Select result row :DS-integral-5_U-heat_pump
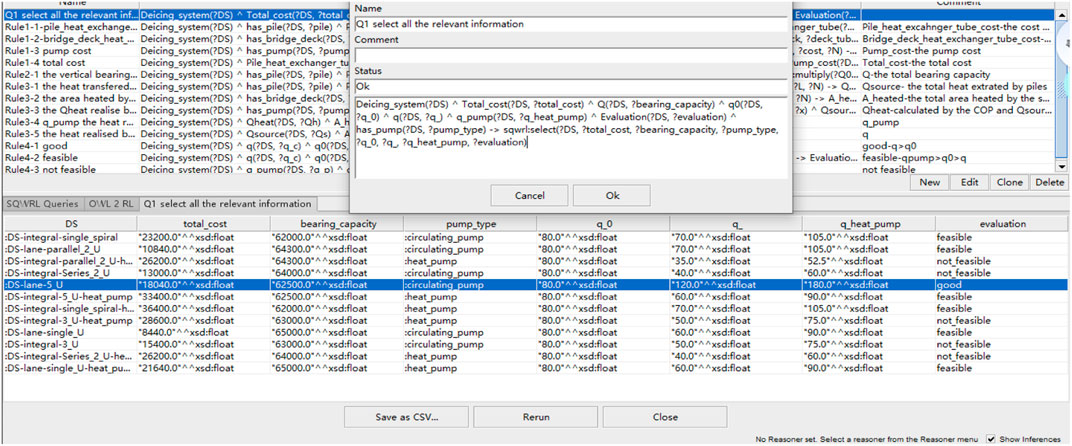Image resolution: width=1072 pixels, height=446 pixels. point(535,296)
